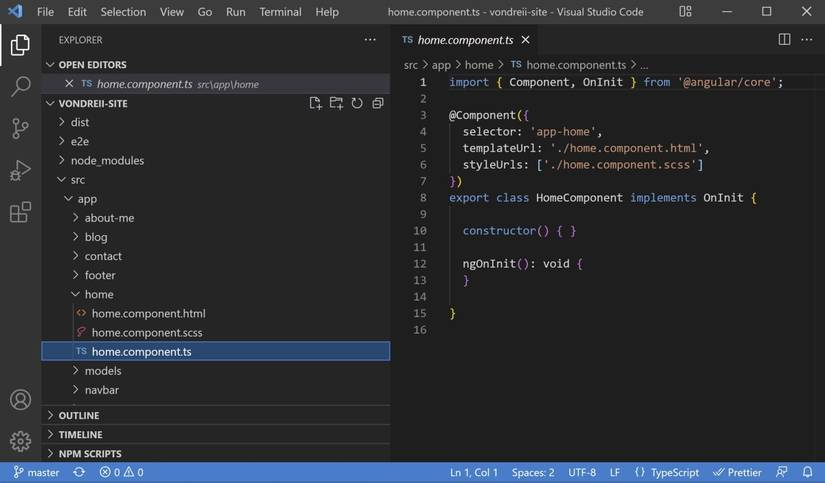
Task: Open notifications bell in status bar
Action: tap(808, 472)
